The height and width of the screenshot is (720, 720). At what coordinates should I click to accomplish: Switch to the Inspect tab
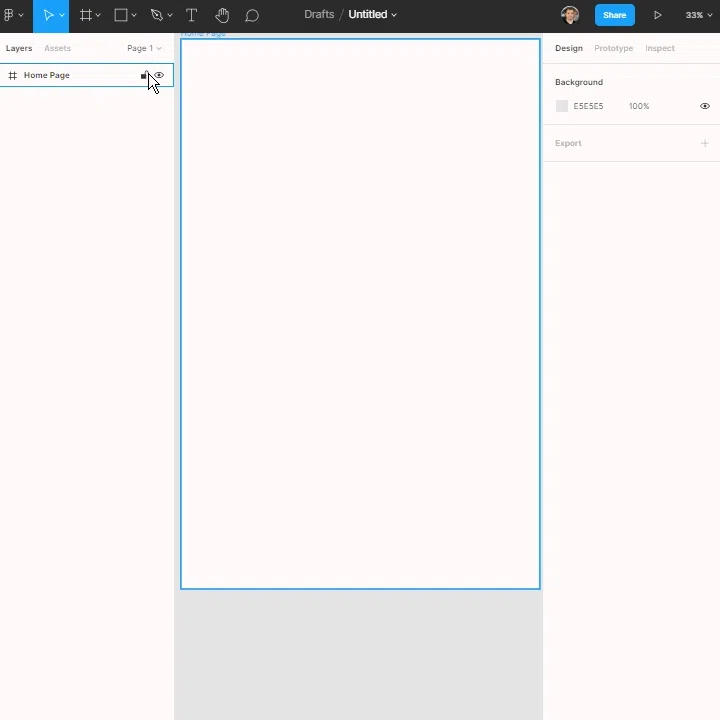pos(660,48)
